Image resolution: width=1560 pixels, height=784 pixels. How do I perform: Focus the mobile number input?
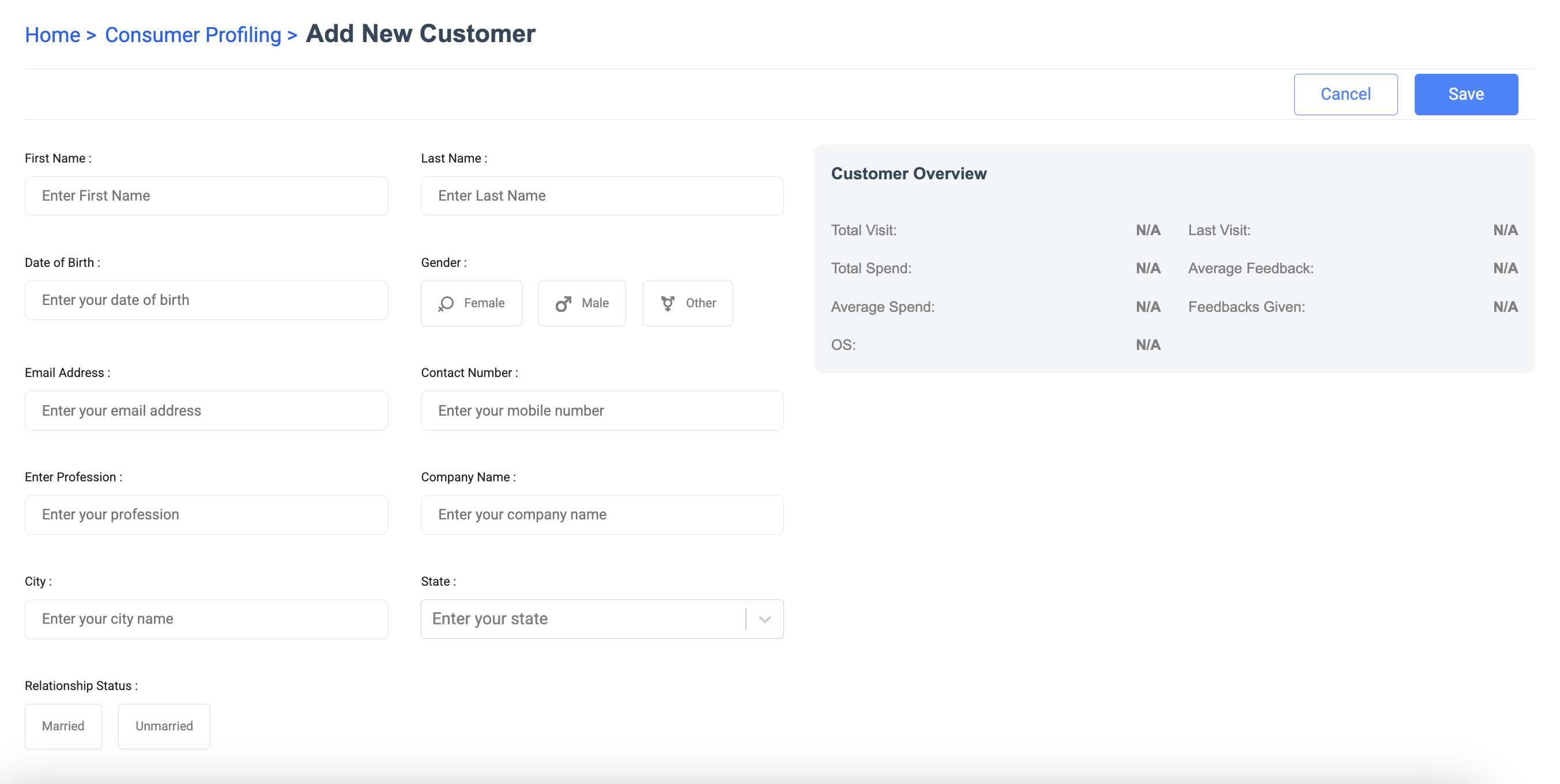(x=602, y=410)
